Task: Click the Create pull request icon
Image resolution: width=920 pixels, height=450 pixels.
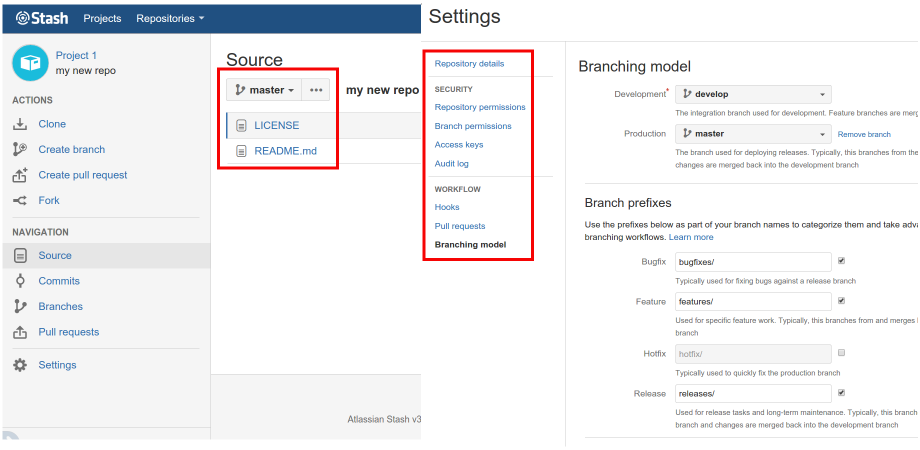Action: [x=20, y=175]
